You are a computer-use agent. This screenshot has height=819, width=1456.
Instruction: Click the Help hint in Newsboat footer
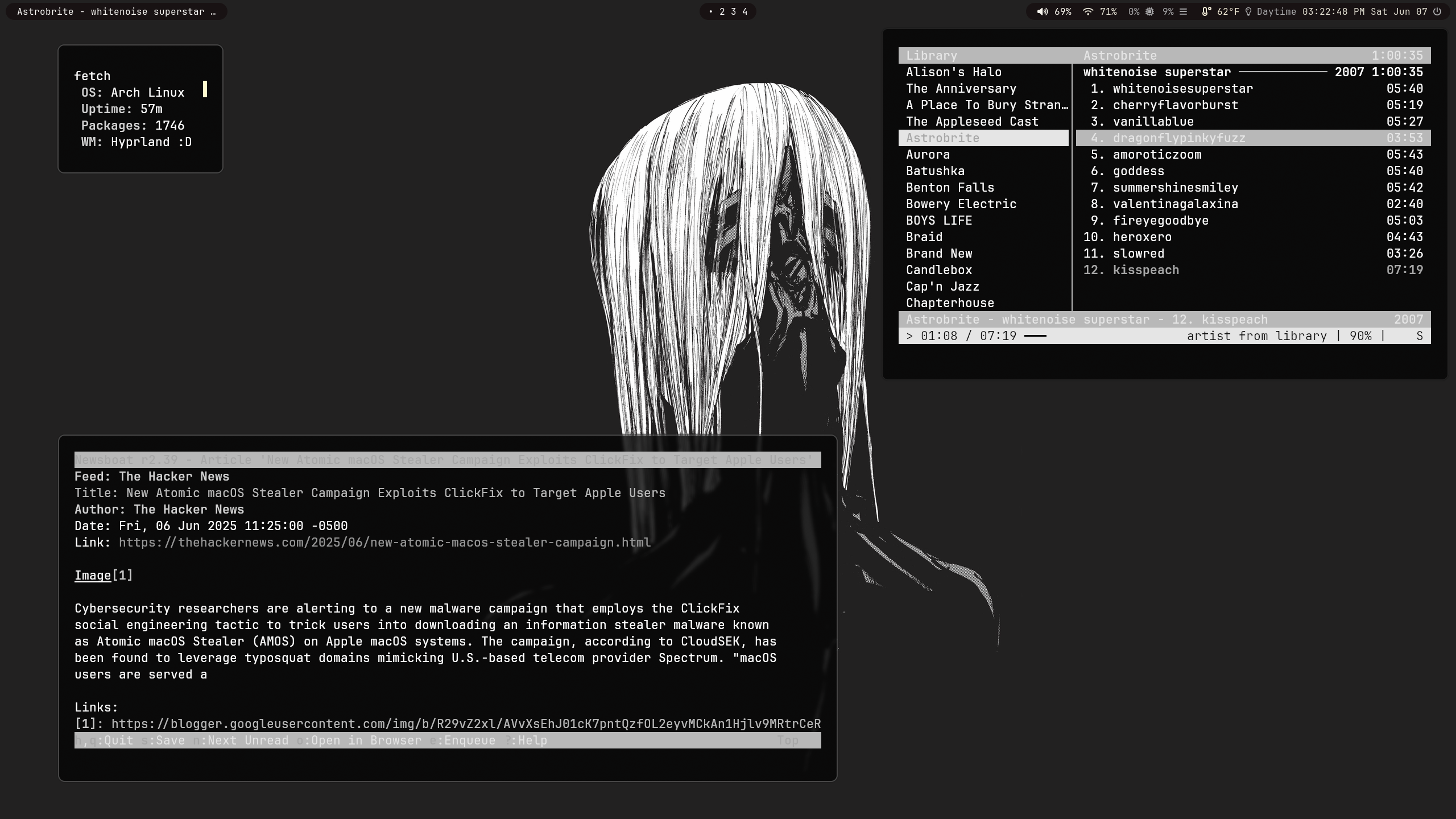point(526,741)
